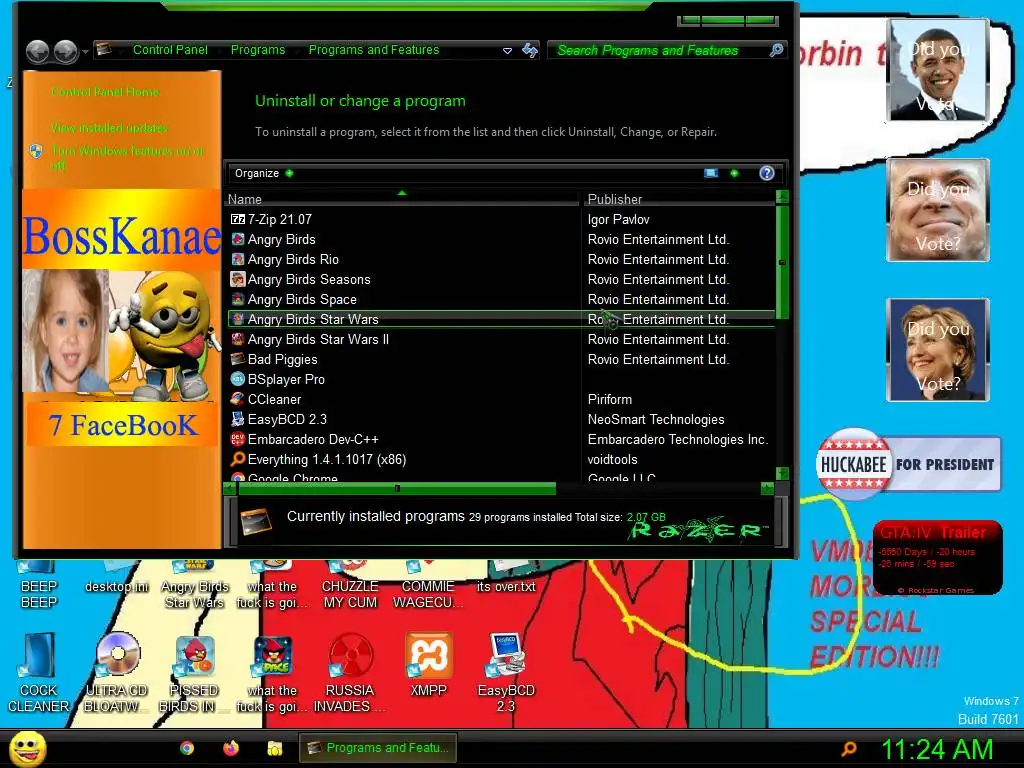Select the EasyBCD 2.3 list icon

(x=238, y=419)
